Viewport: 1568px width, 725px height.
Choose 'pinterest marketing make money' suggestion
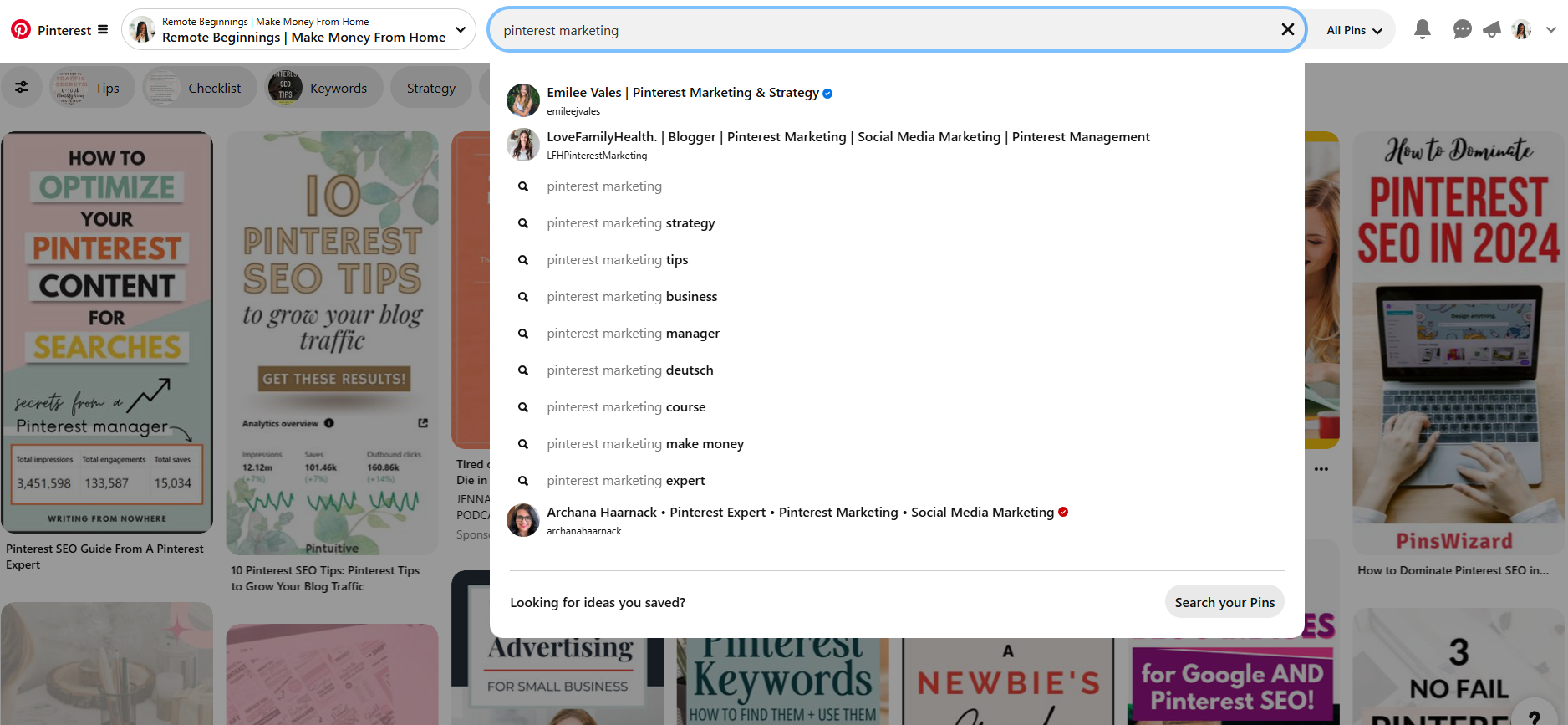tap(897, 444)
